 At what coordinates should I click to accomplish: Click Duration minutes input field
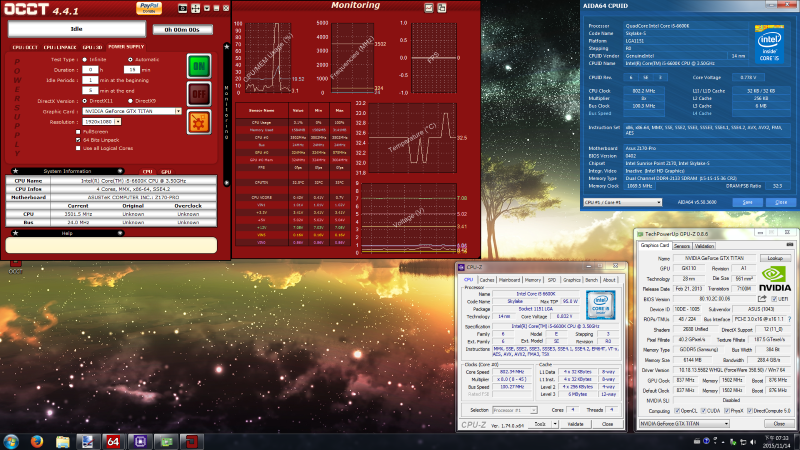132,70
